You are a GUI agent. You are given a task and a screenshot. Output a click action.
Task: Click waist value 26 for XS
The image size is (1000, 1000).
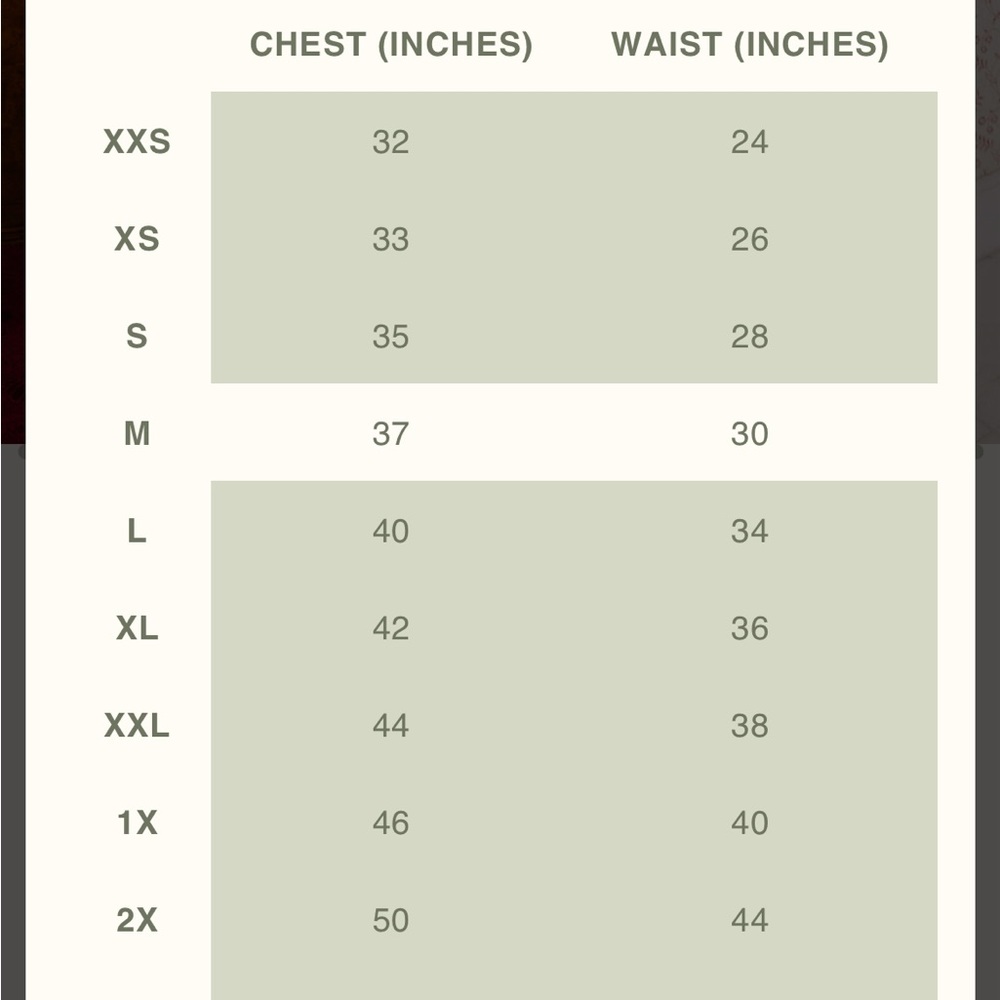[749, 239]
